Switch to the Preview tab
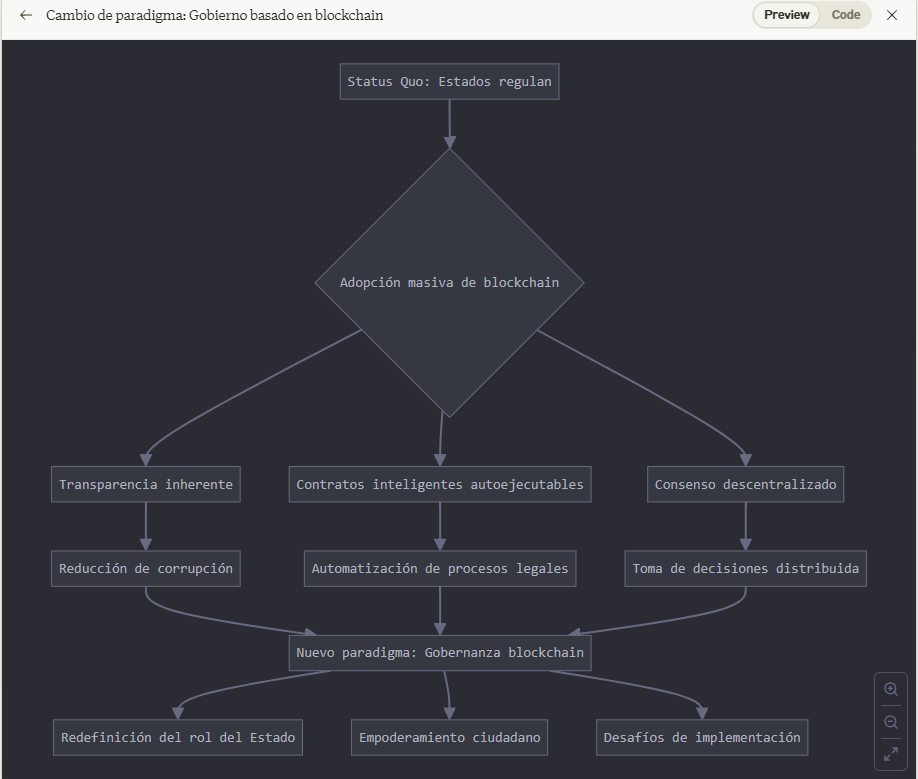The height and width of the screenshot is (779, 918). (x=786, y=15)
